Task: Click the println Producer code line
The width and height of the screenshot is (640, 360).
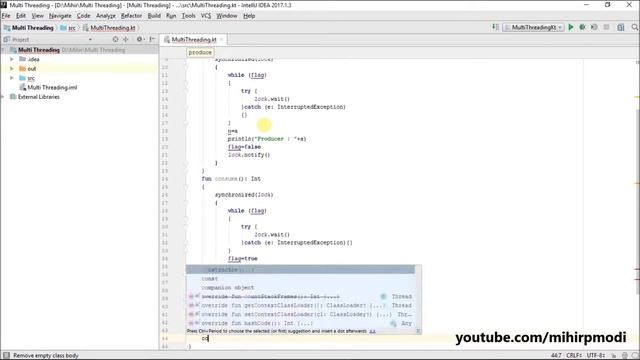Action: click(x=267, y=139)
